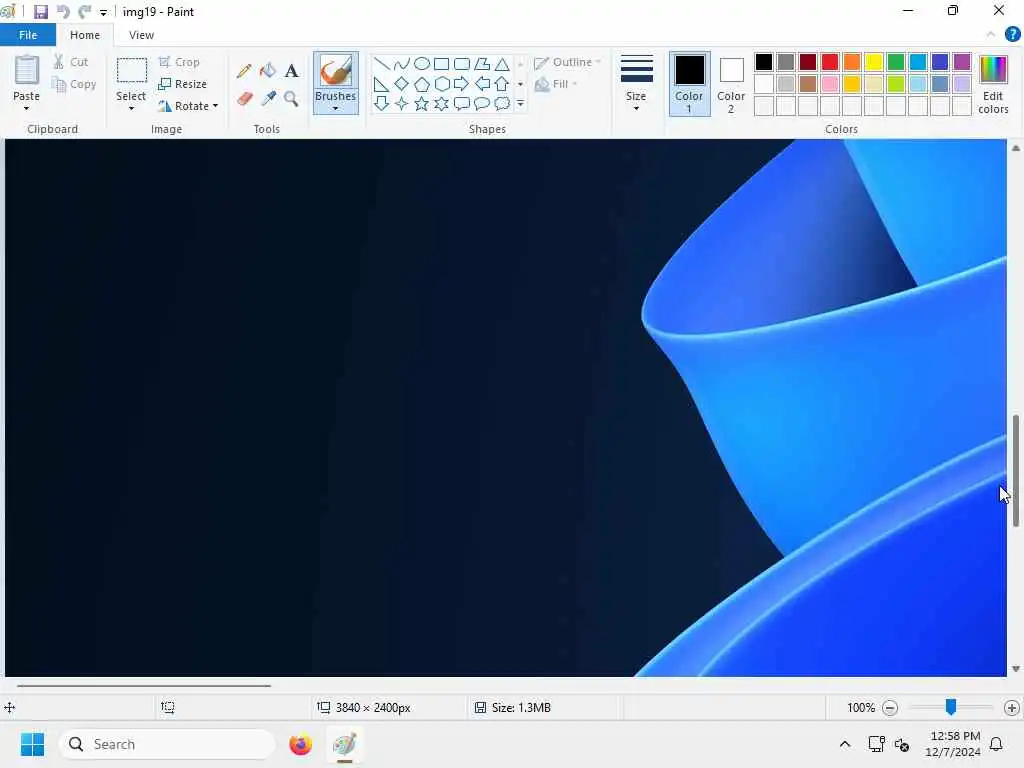The width and height of the screenshot is (1024, 768).
Task: Set Color 1 as active color
Action: coord(689,84)
